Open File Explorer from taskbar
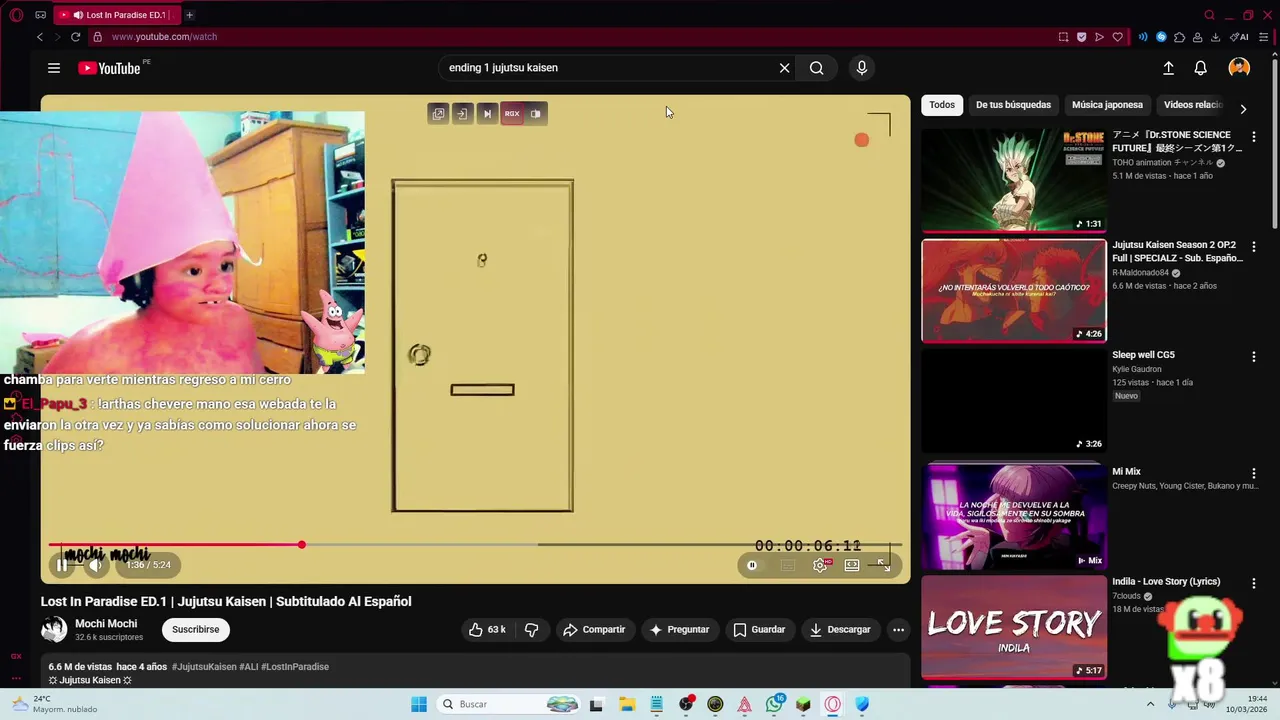 [627, 704]
